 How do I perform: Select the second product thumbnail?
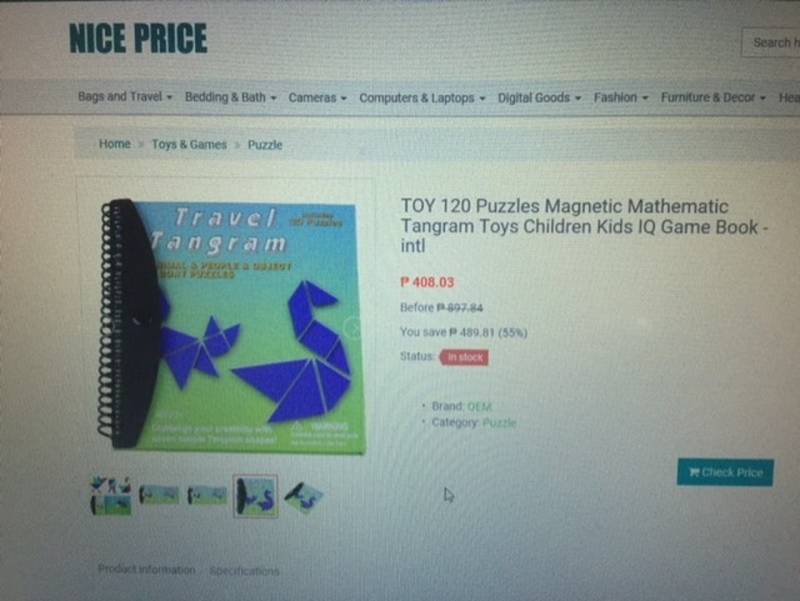tap(159, 495)
